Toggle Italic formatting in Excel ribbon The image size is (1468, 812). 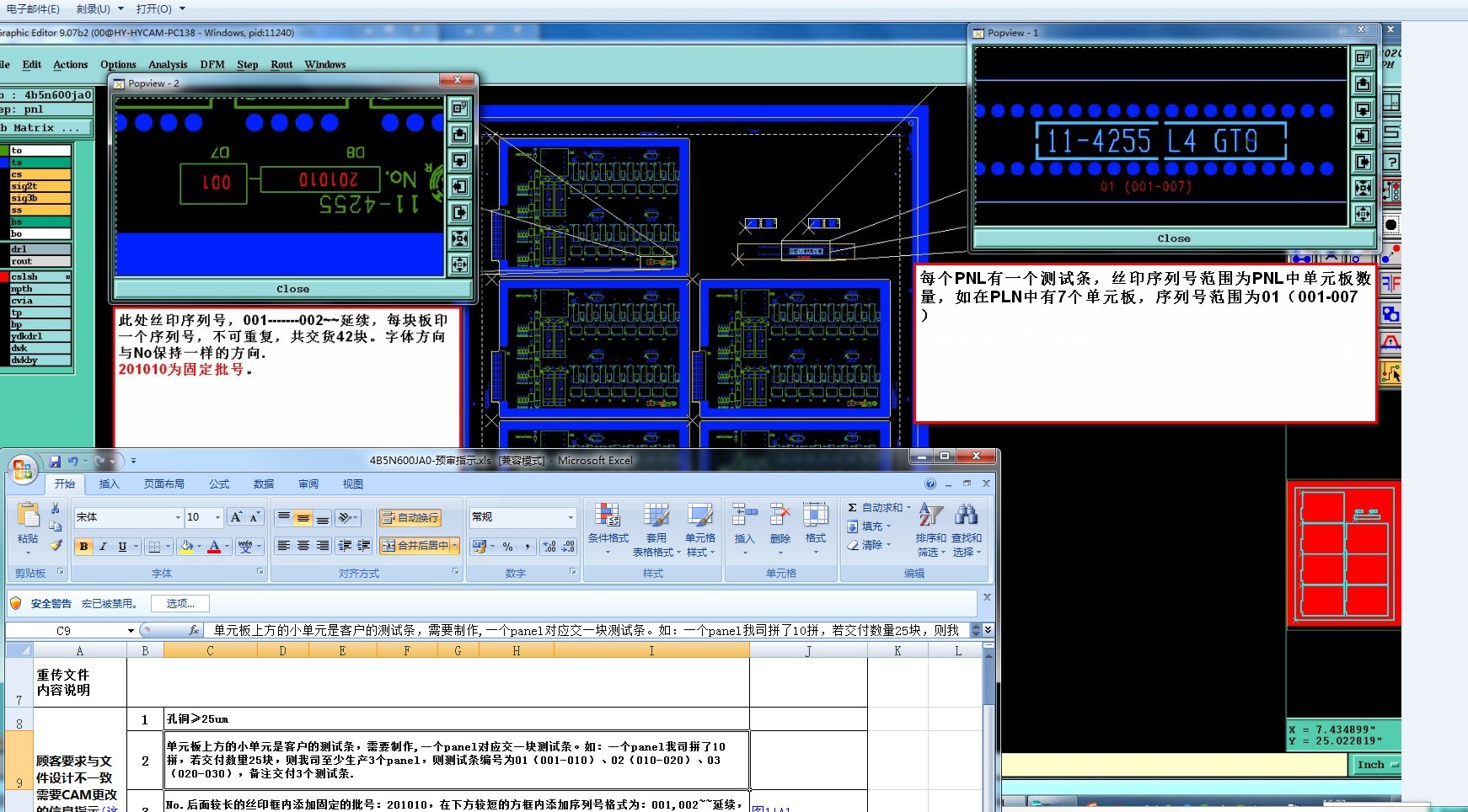[103, 547]
